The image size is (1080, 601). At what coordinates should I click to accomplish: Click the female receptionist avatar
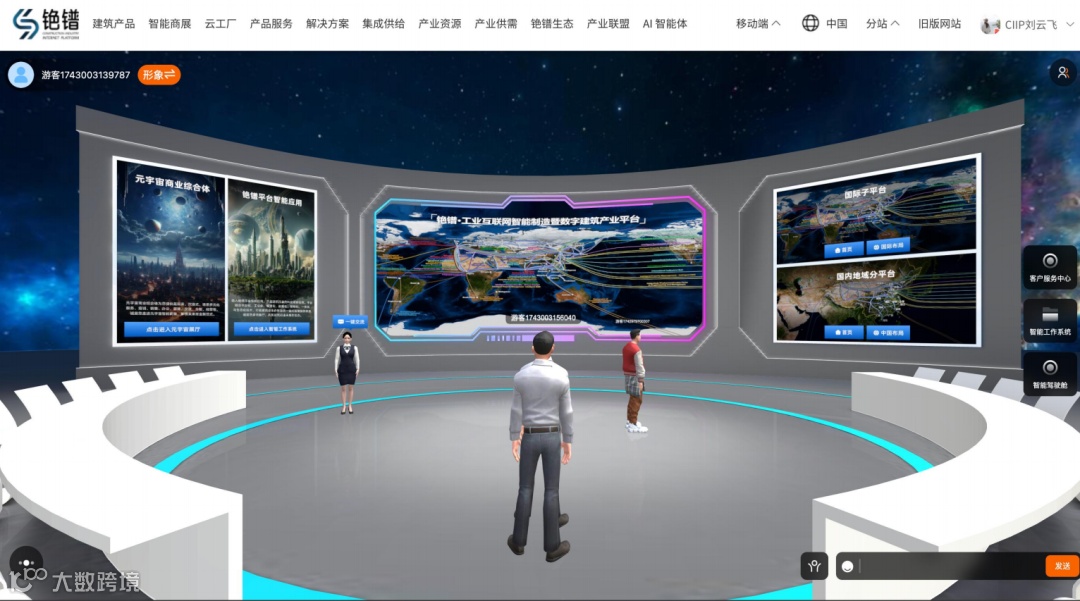tap(346, 372)
